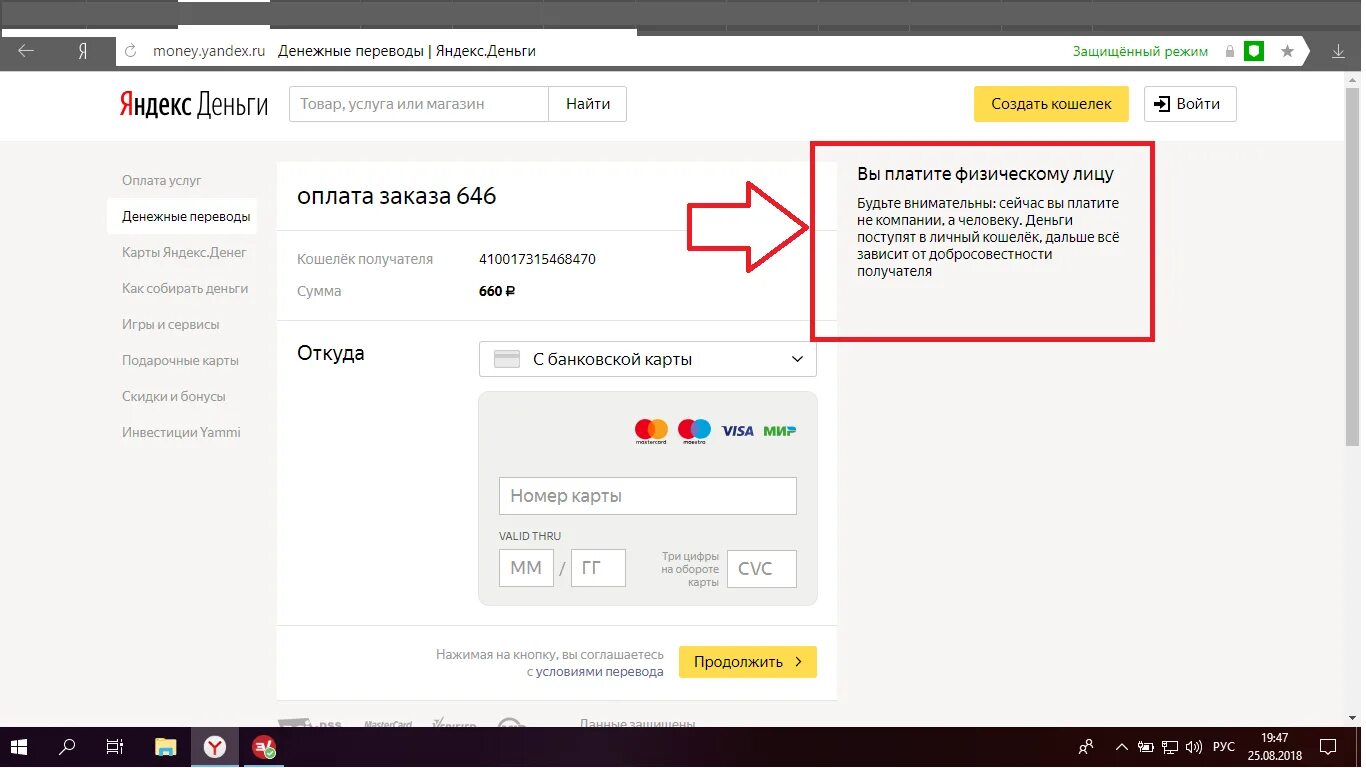The image size is (1366, 768).
Task: Open Windows taskbar search
Action: pyautogui.click(x=67, y=747)
